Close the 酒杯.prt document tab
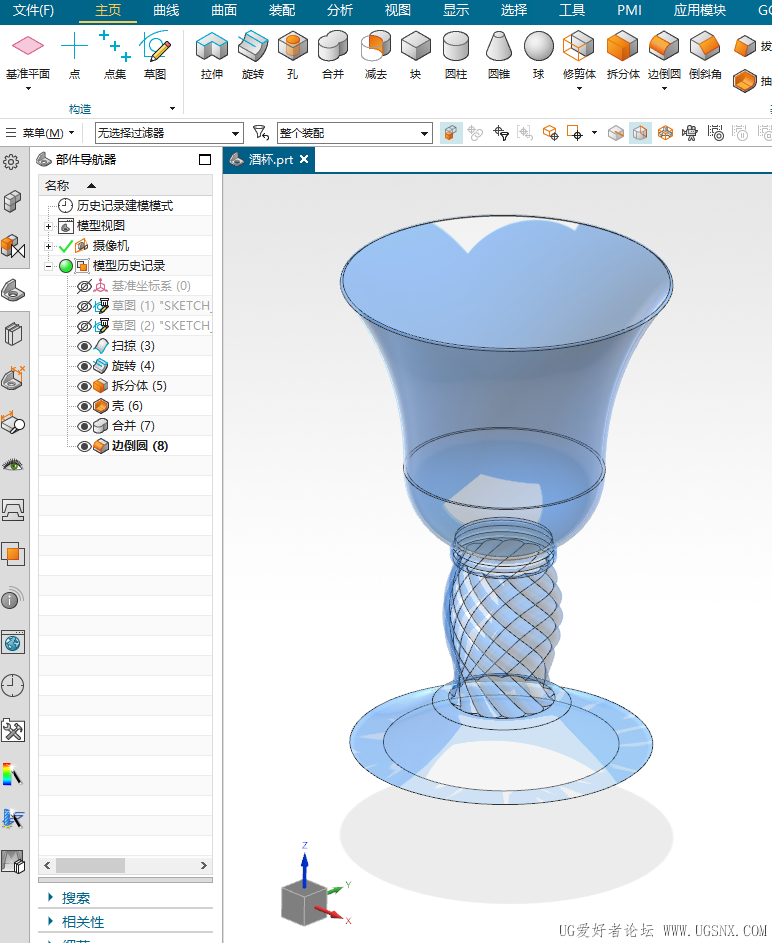The image size is (772, 943). tap(305, 159)
